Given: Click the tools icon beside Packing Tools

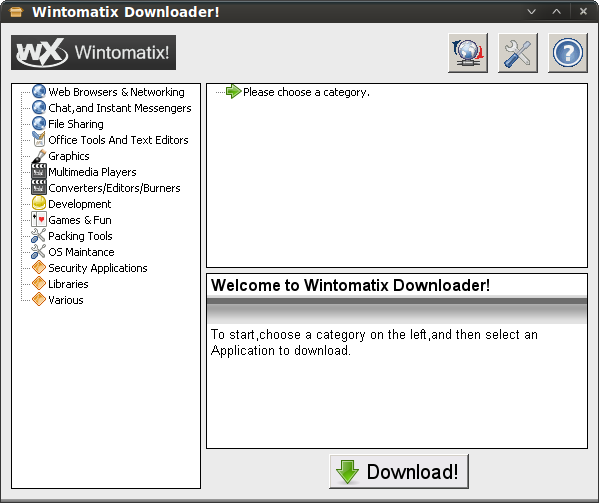Looking at the screenshot, I should tap(39, 236).
